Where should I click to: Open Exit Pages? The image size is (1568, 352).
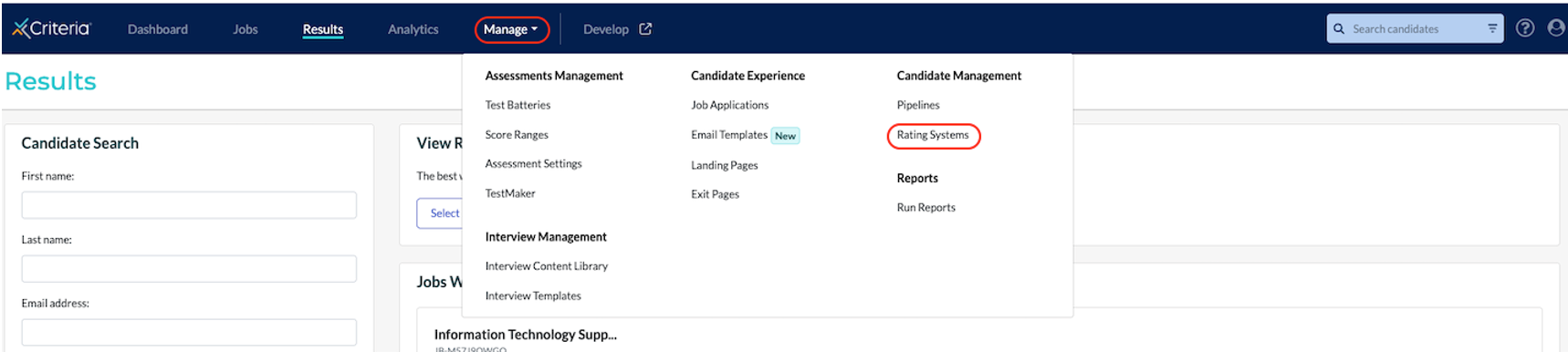(x=715, y=194)
